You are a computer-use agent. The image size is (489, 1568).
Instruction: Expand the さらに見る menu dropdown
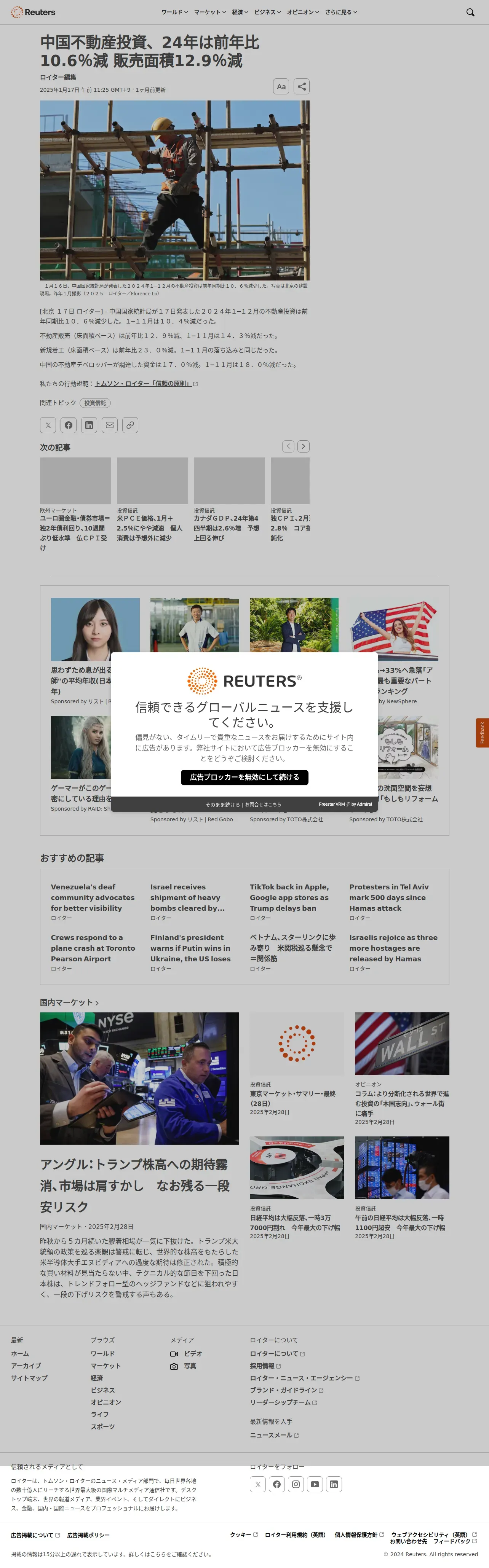click(341, 12)
